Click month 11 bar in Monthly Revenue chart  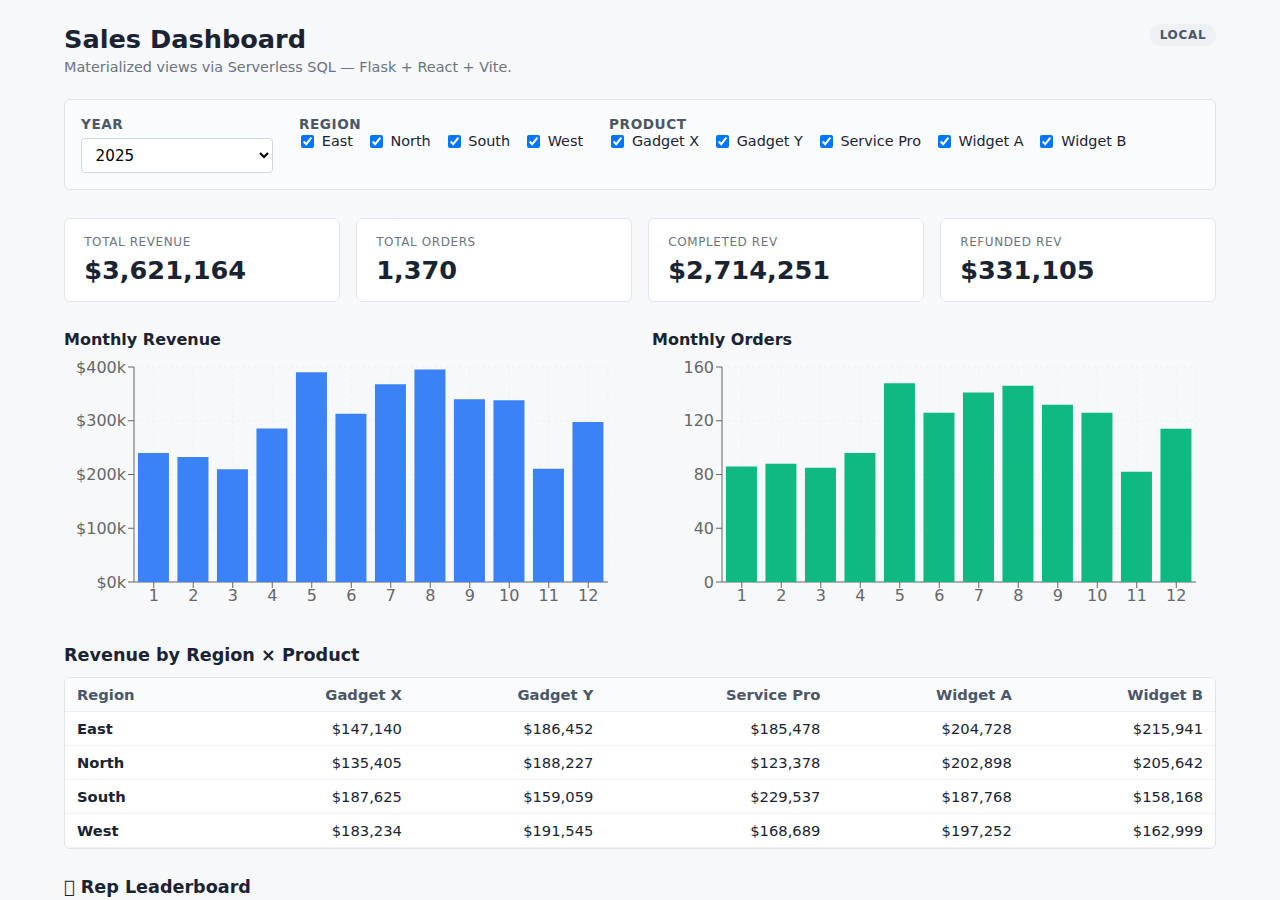548,525
